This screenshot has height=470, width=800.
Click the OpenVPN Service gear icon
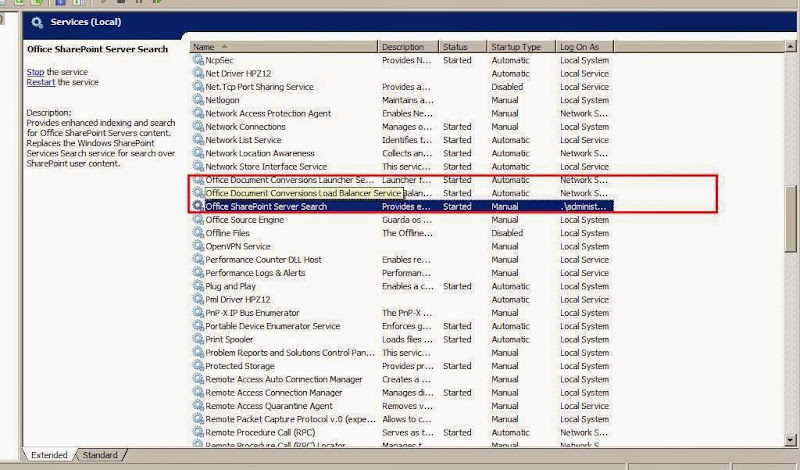pyautogui.click(x=197, y=245)
